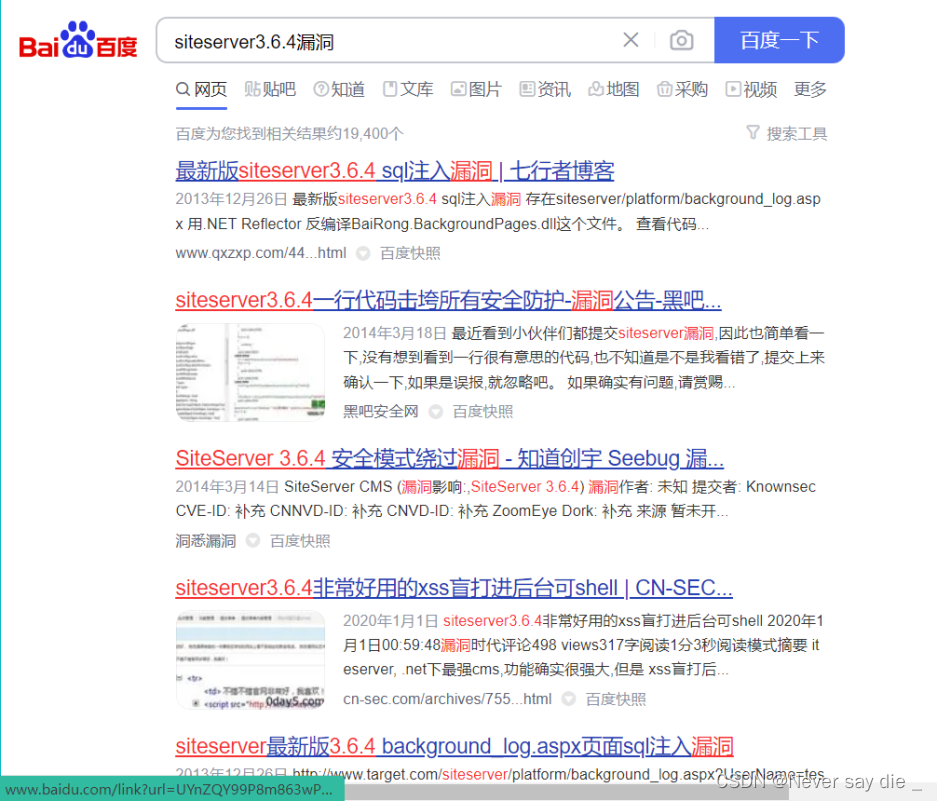
Task: Click the result count text 约19,400个
Action: pyautogui.click(x=365, y=133)
